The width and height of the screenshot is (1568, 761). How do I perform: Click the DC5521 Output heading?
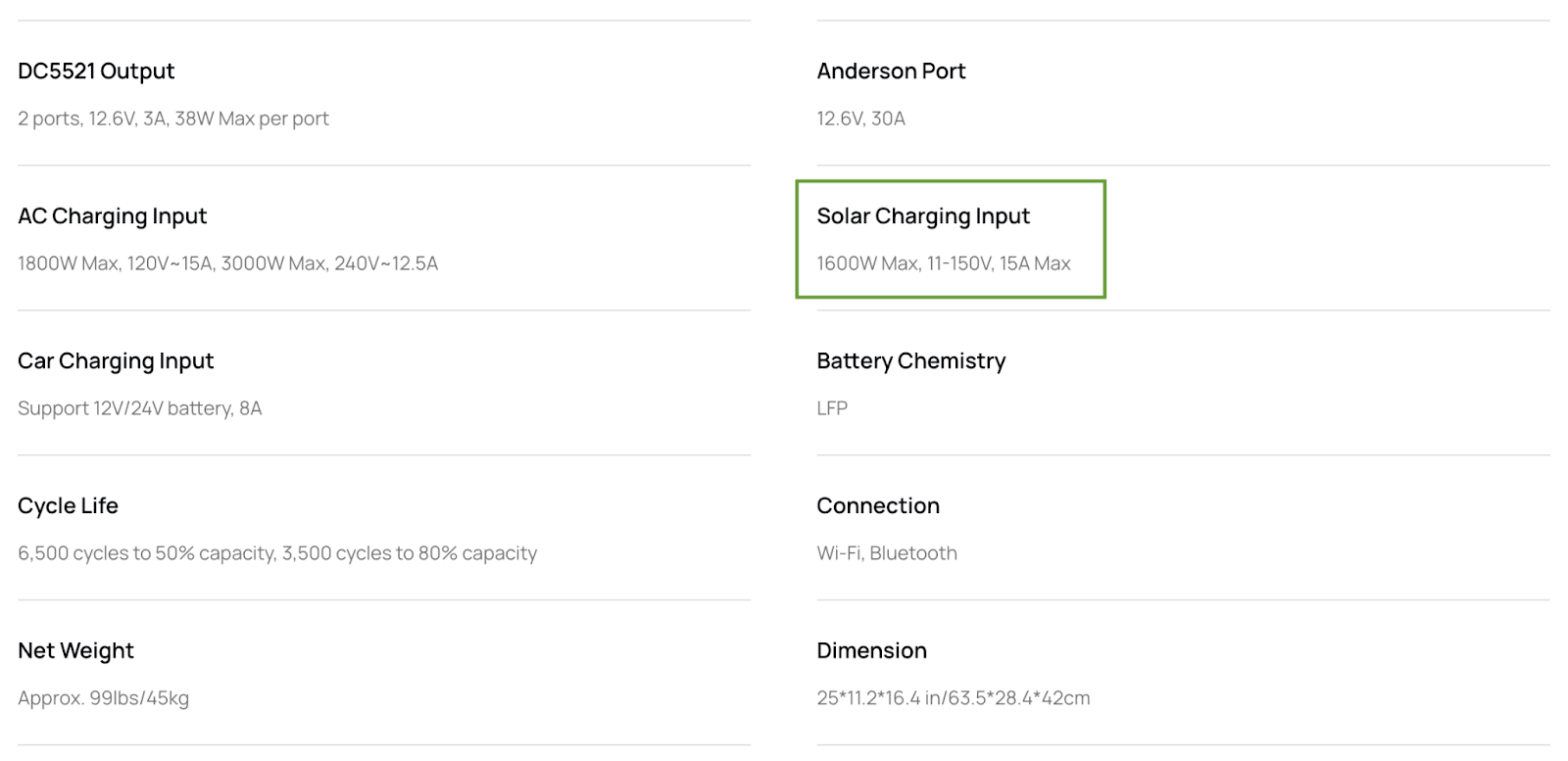[x=96, y=71]
